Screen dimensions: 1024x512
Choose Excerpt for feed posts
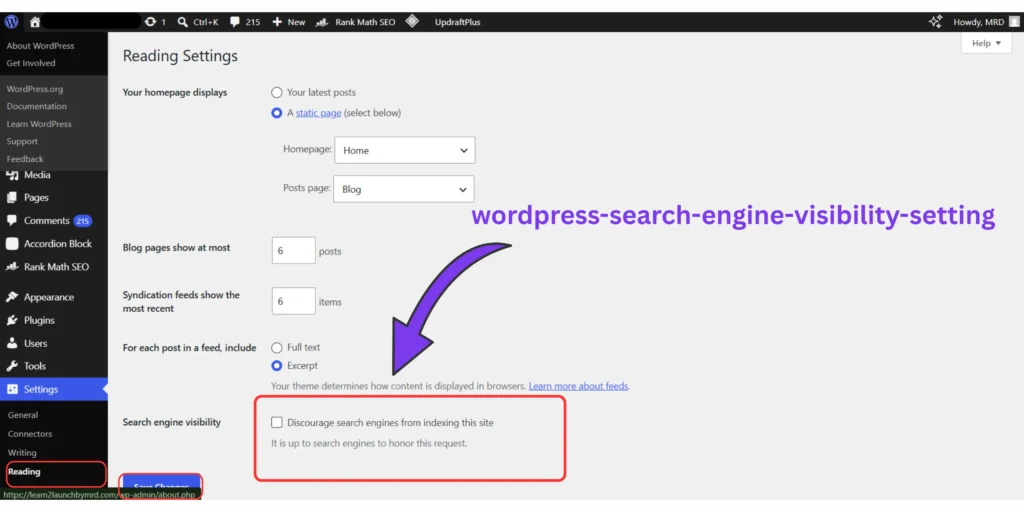point(277,366)
